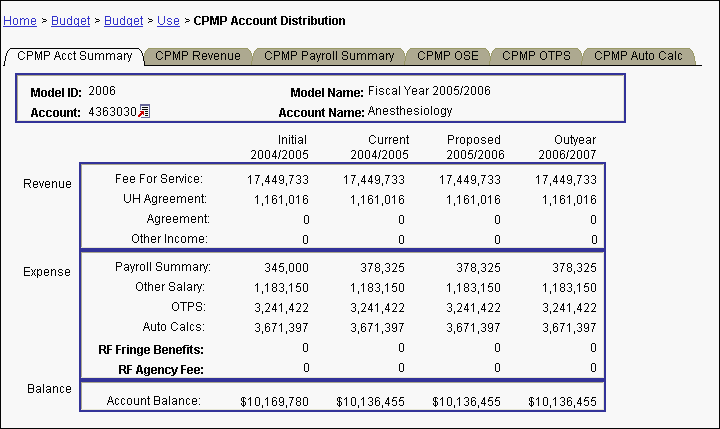This screenshot has width=720, height=429.
Task: Switch to the CPMP OSE tab
Action: tap(448, 56)
